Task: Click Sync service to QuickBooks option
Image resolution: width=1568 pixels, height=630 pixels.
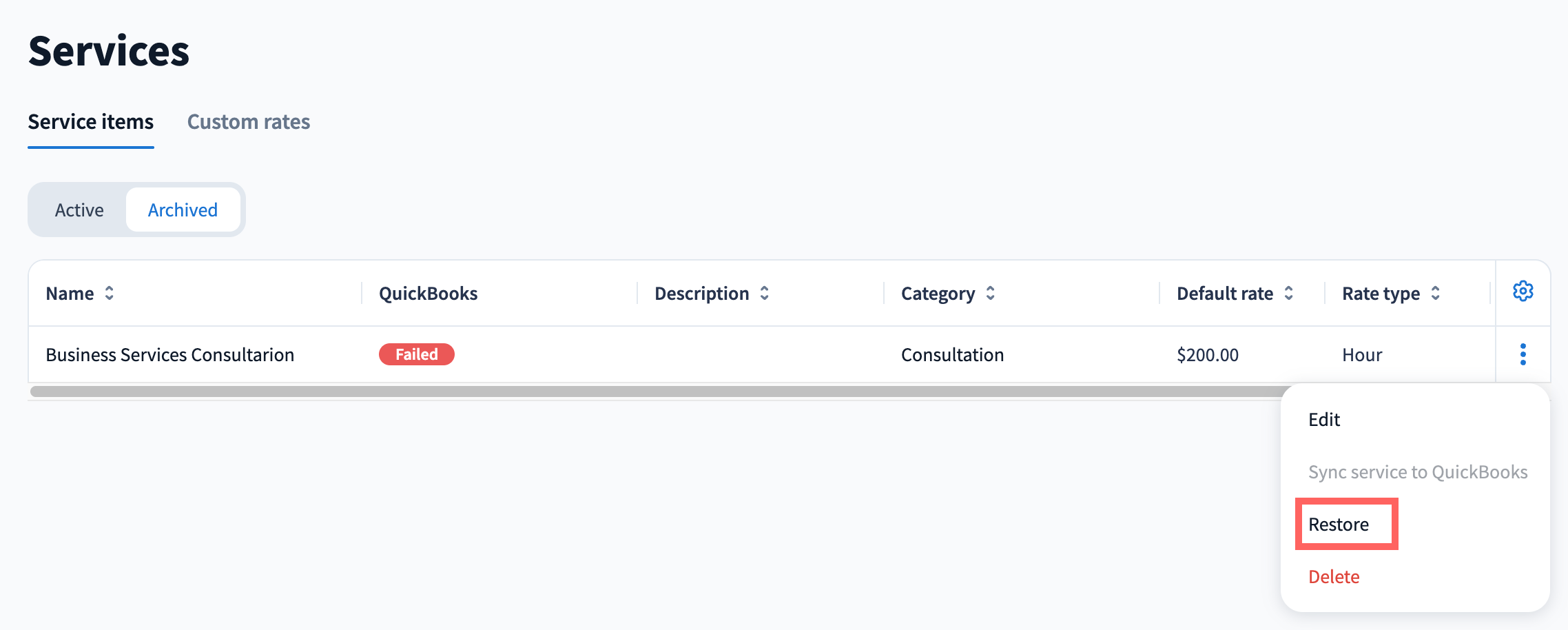Action: [1418, 472]
